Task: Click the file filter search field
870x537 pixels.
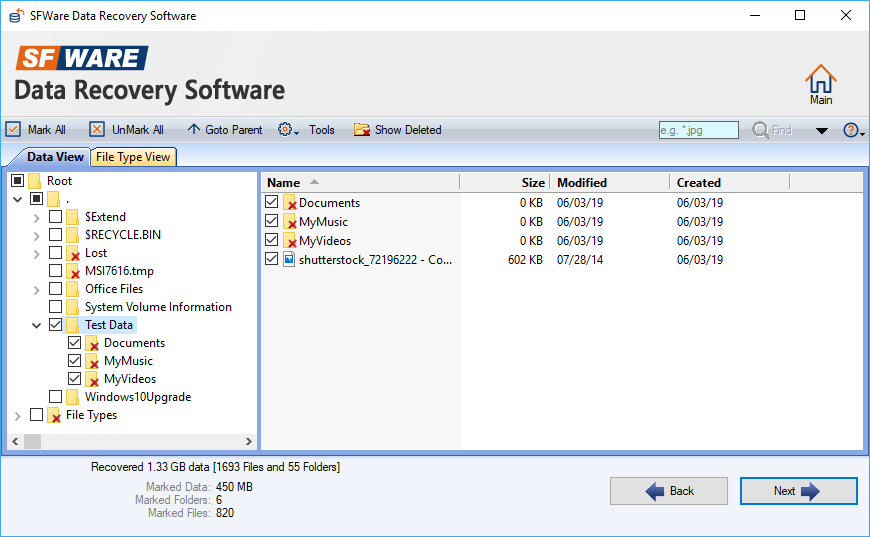Action: coord(698,130)
